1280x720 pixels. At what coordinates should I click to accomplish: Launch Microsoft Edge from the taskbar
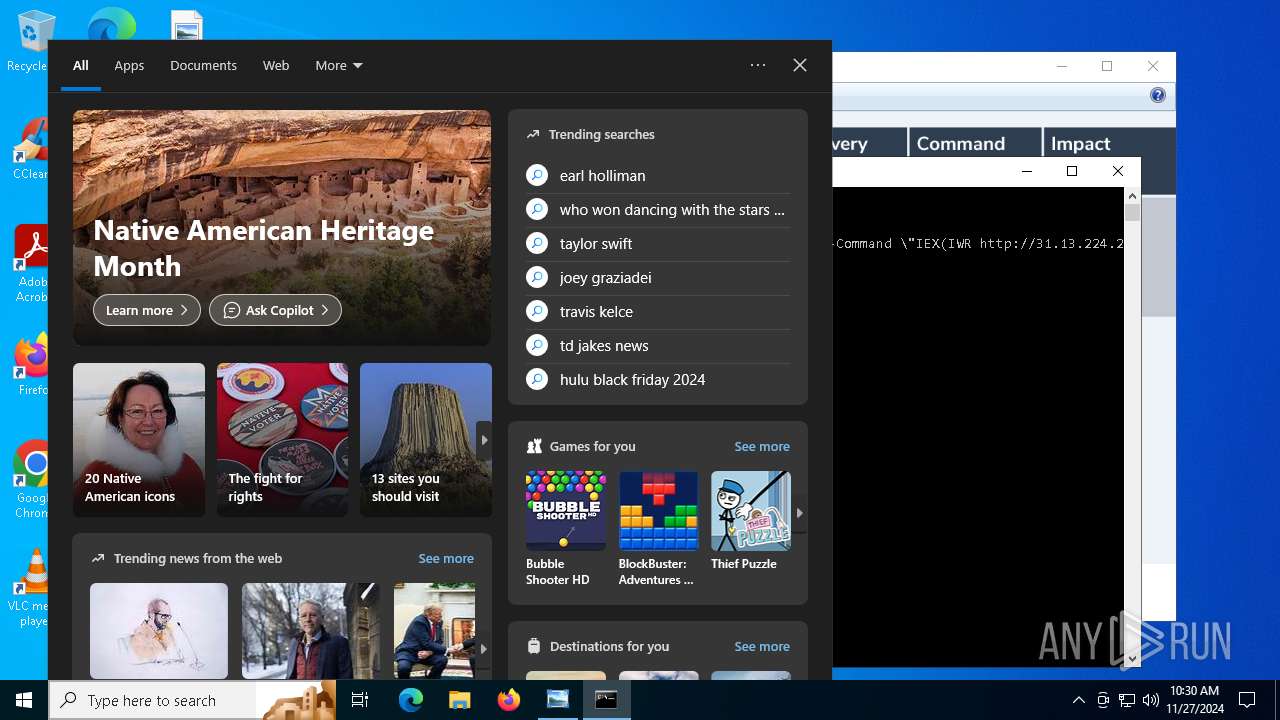(411, 700)
